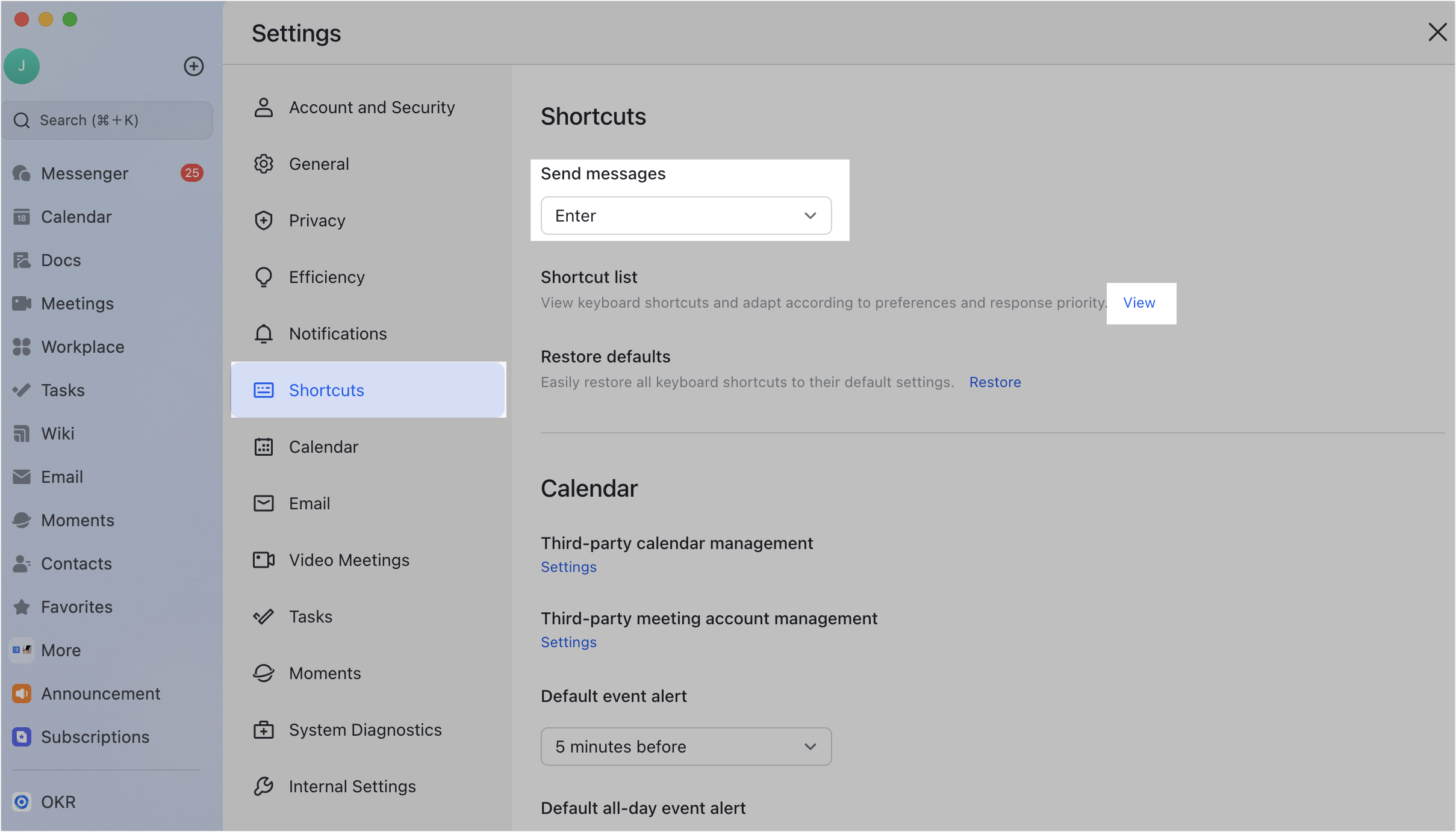
Task: Select the Shortcuts settings tab
Action: click(x=369, y=390)
